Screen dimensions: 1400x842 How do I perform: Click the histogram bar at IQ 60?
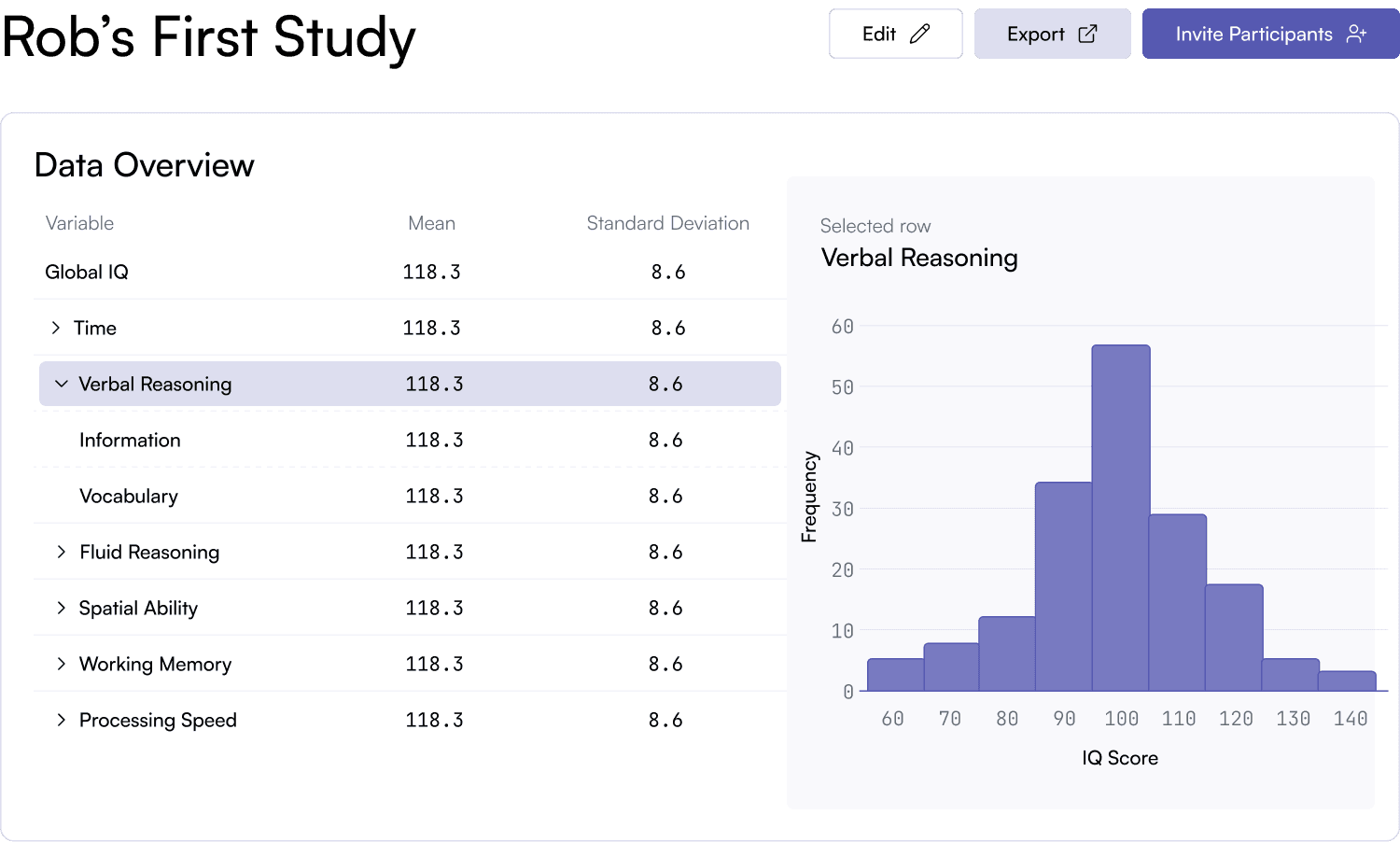coord(895,675)
